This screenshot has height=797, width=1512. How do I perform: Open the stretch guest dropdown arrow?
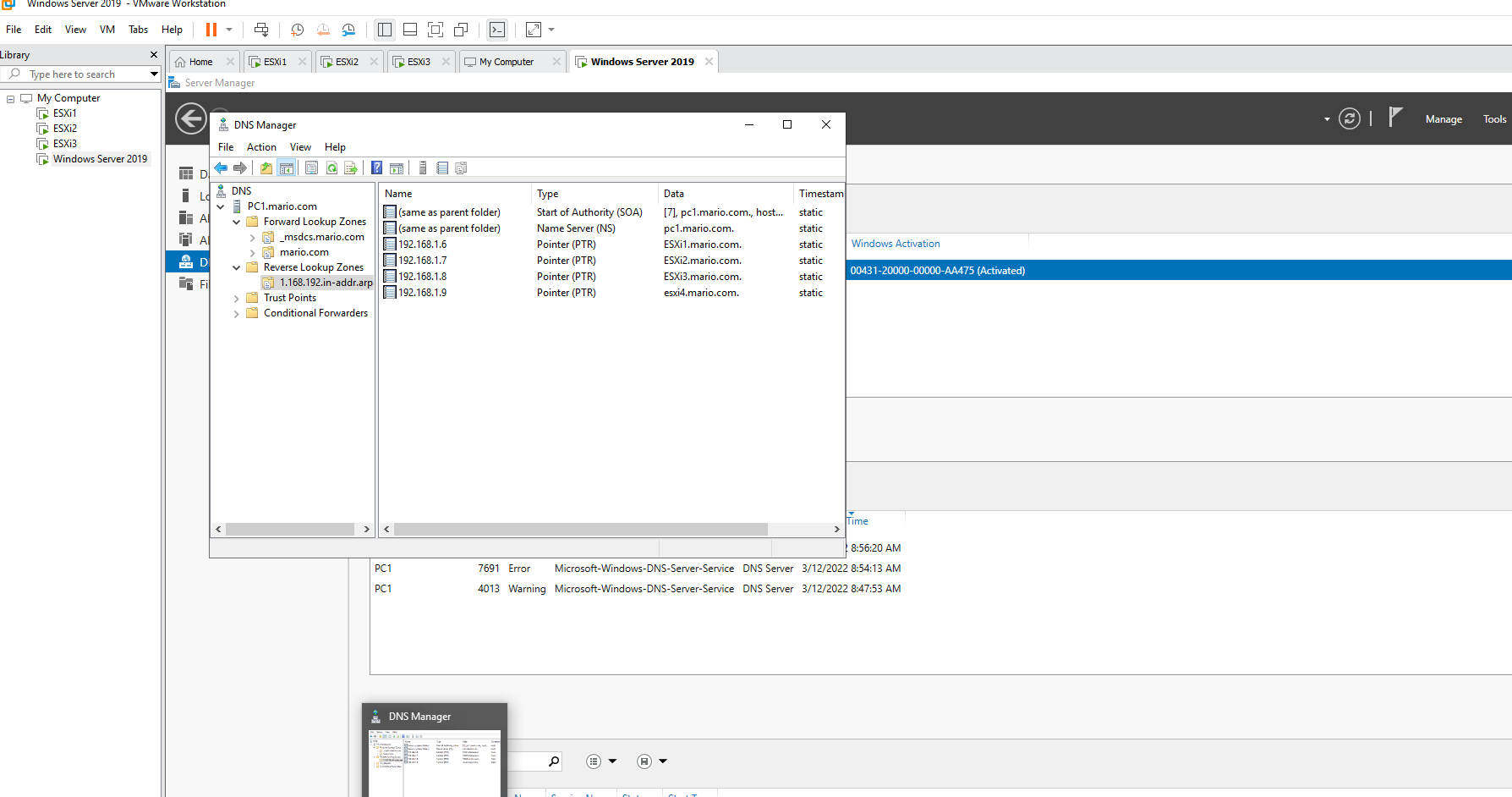pyautogui.click(x=551, y=30)
